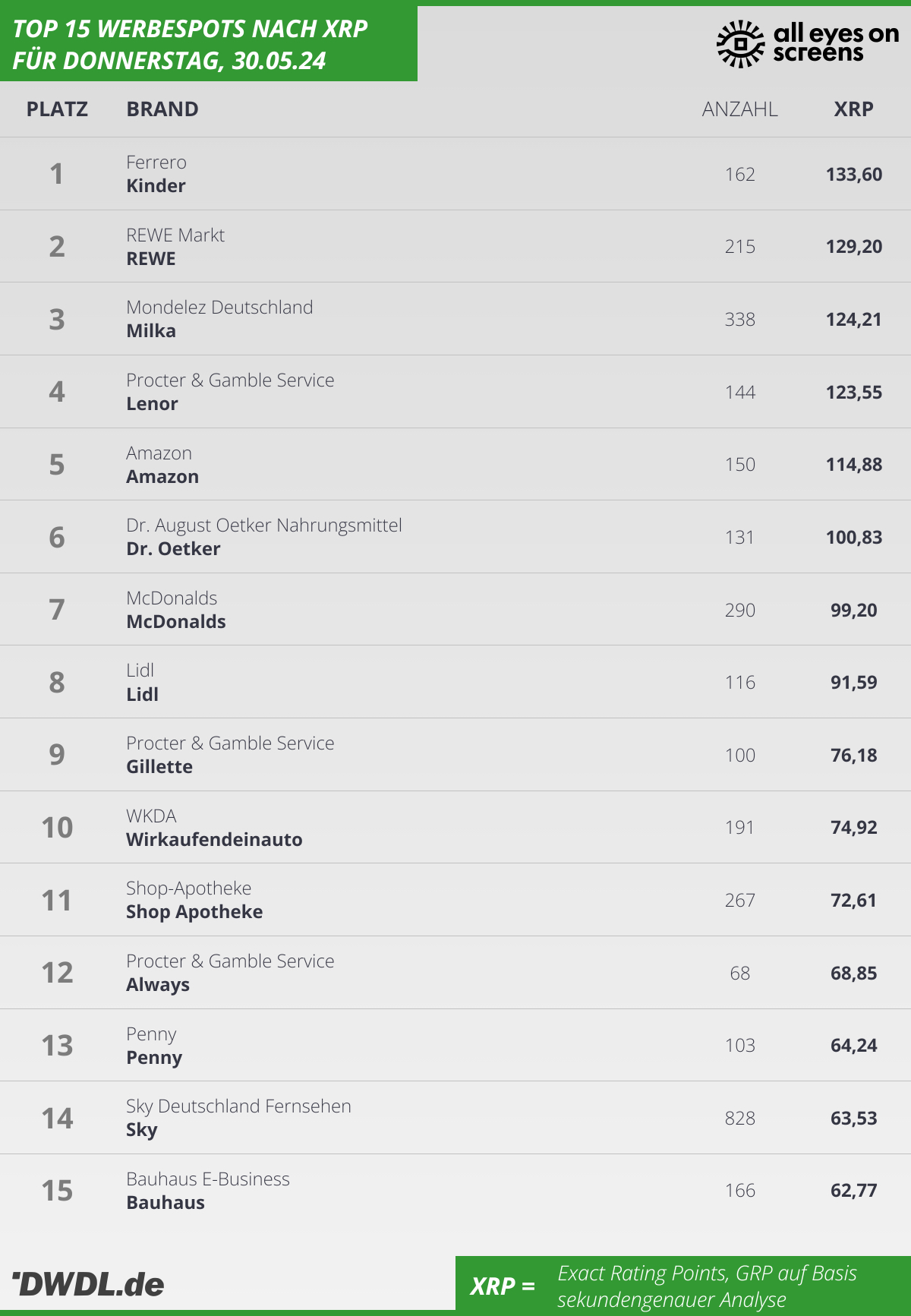
Task: Click the PLATZ column header
Action: coord(57,109)
